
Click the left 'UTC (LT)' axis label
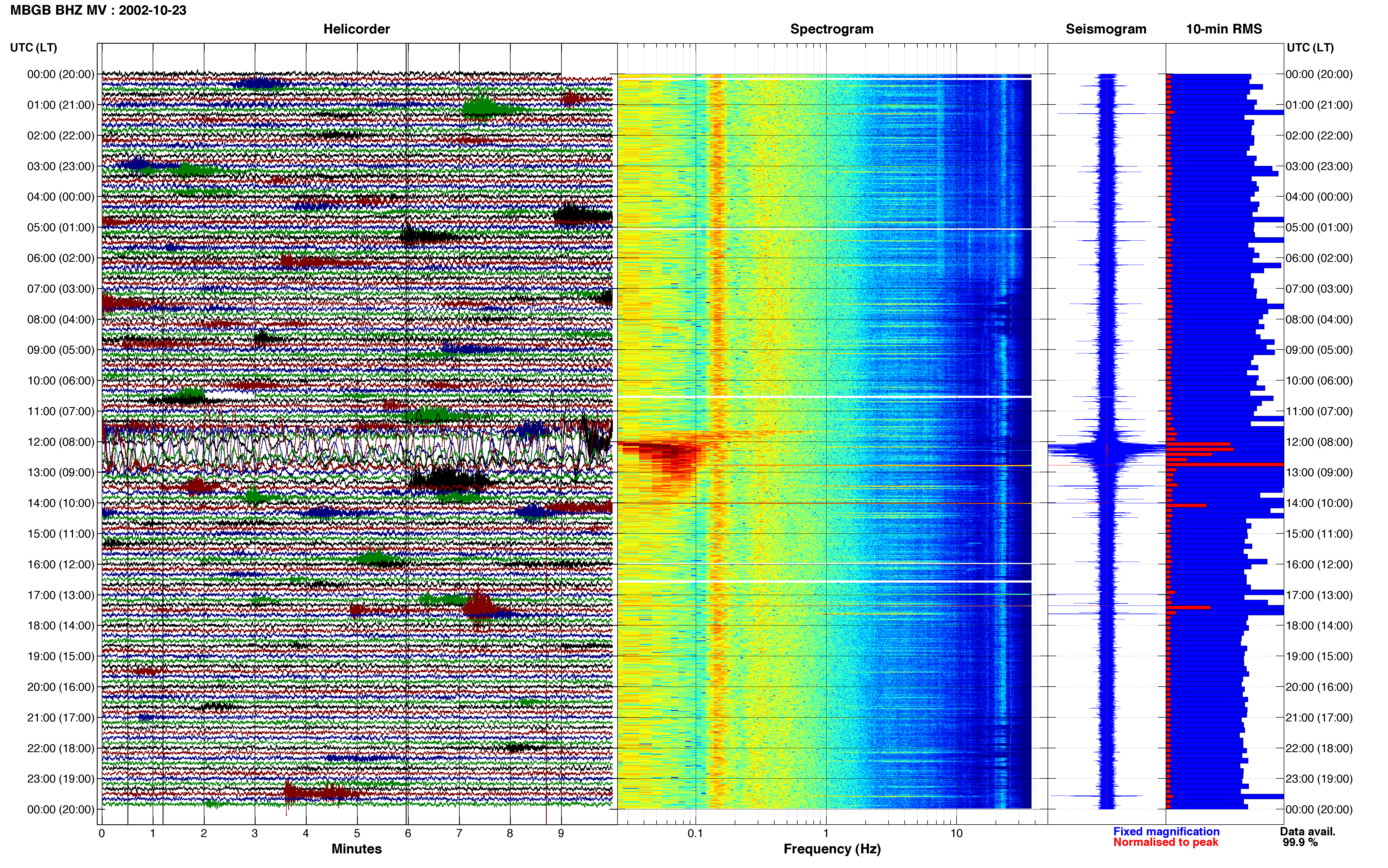point(34,48)
